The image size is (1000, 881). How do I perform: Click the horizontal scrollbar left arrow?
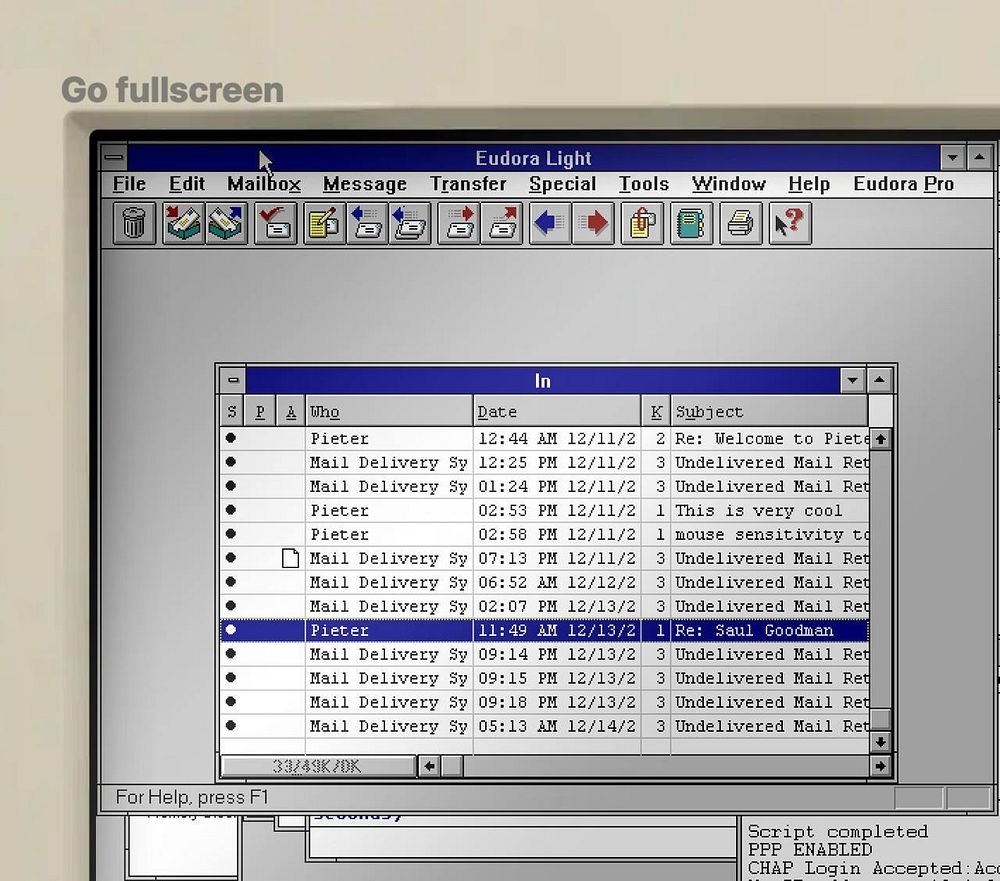[x=429, y=766]
